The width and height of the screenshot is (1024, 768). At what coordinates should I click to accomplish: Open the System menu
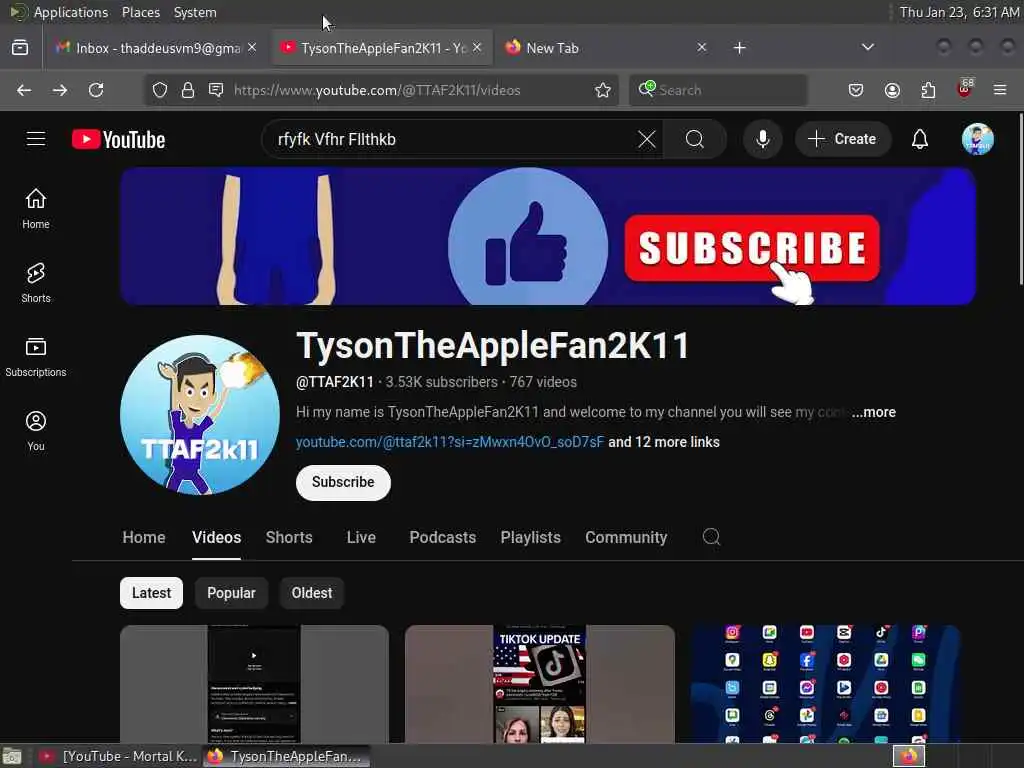pos(195,12)
